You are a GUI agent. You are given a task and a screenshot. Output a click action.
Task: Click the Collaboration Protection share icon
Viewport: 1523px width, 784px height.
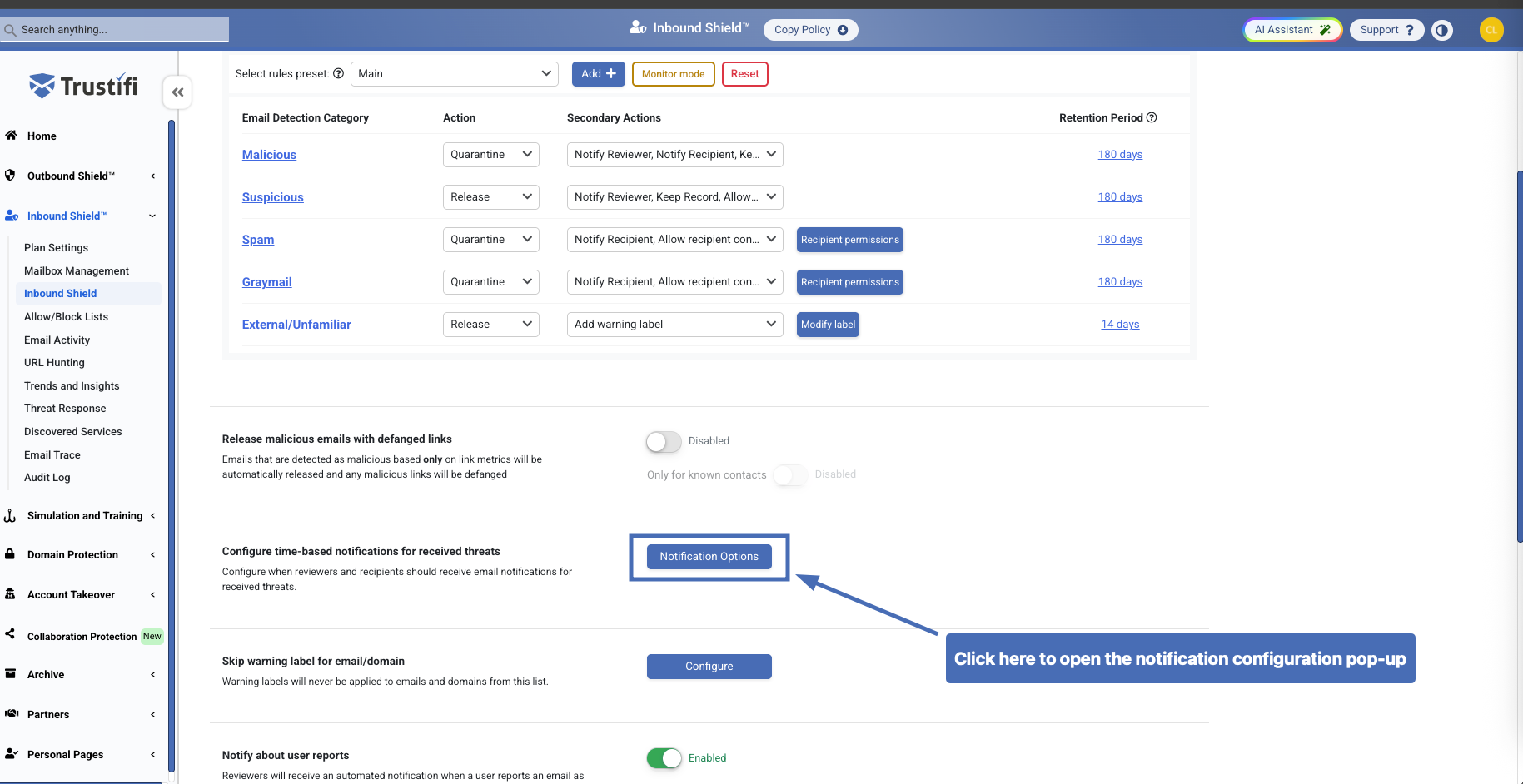pos(10,634)
